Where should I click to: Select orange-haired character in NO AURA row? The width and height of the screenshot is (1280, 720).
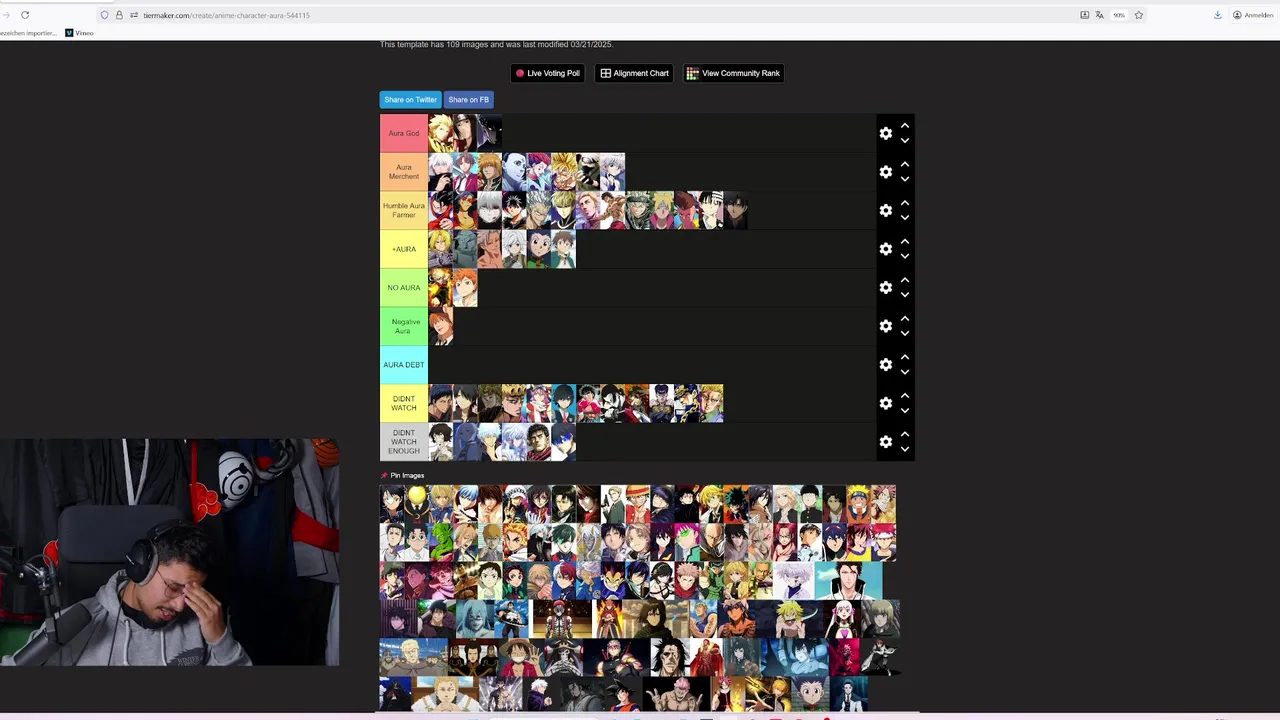pyautogui.click(x=465, y=287)
